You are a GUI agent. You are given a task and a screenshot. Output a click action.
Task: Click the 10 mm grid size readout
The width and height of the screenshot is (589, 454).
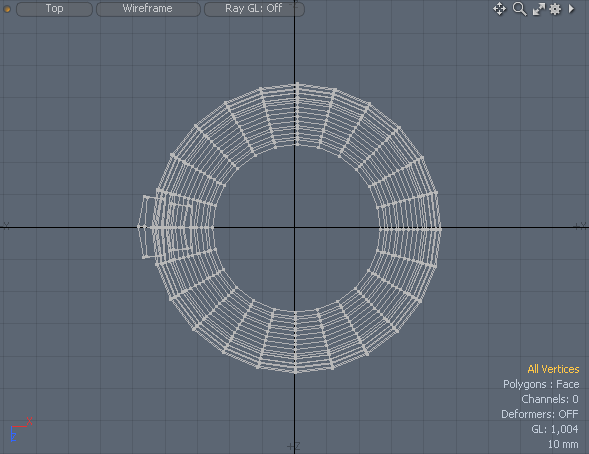563,444
